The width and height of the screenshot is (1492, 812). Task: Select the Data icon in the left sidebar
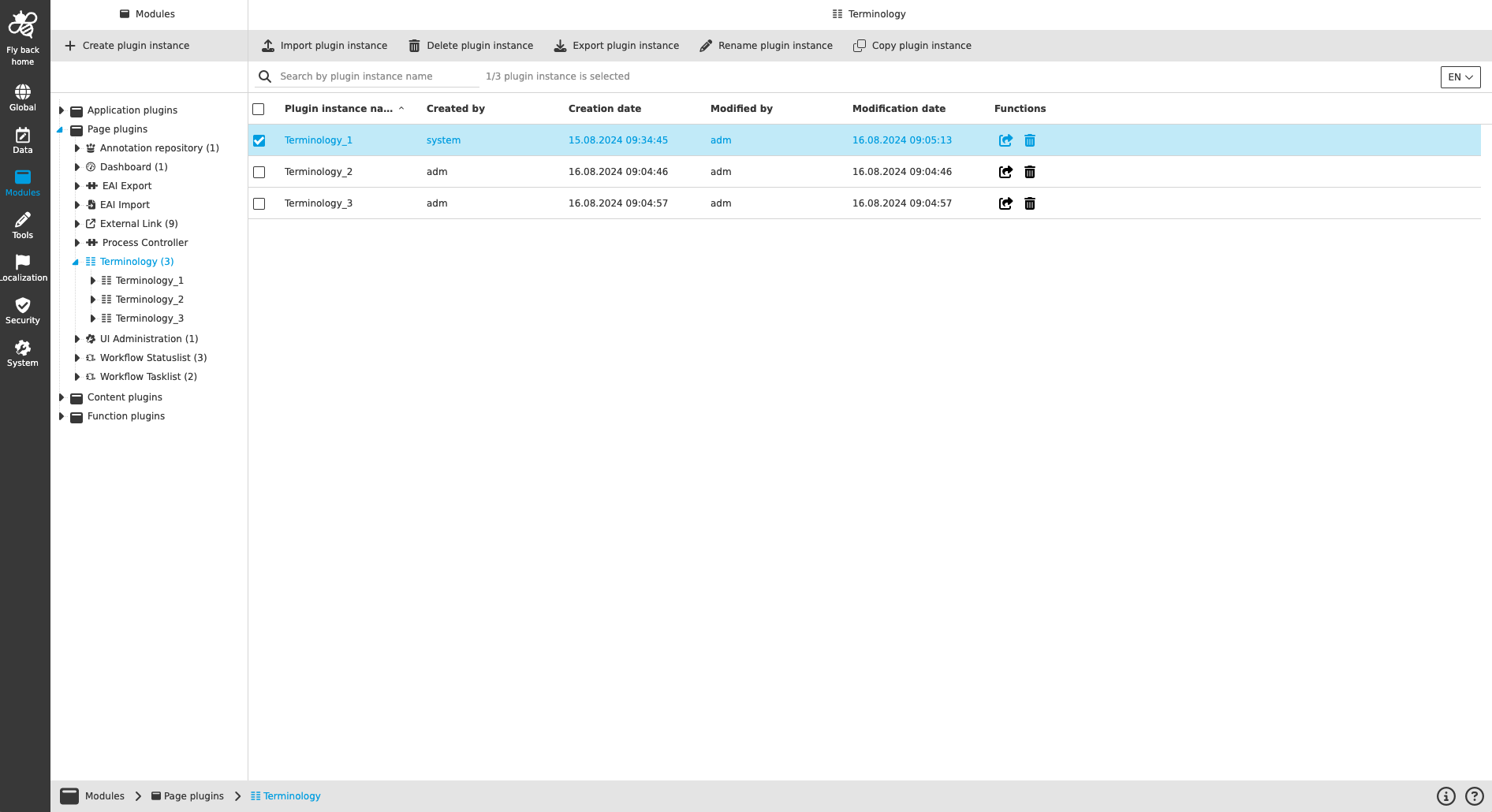(22, 140)
